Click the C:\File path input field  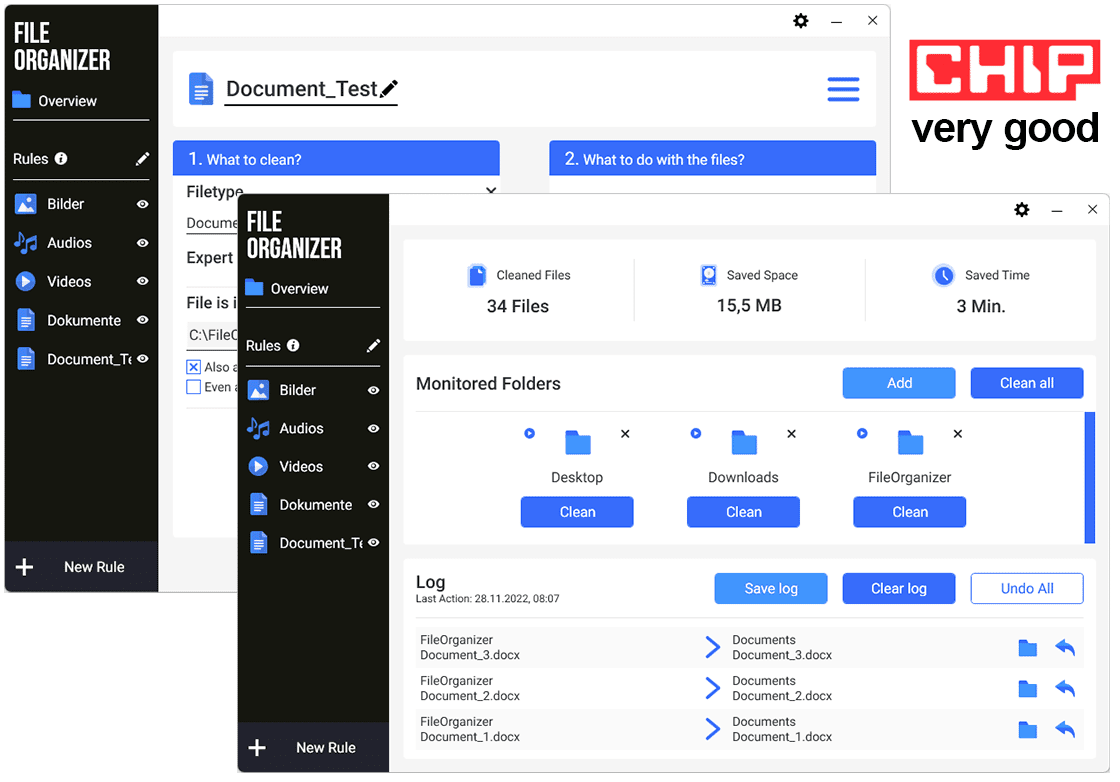[x=212, y=334]
